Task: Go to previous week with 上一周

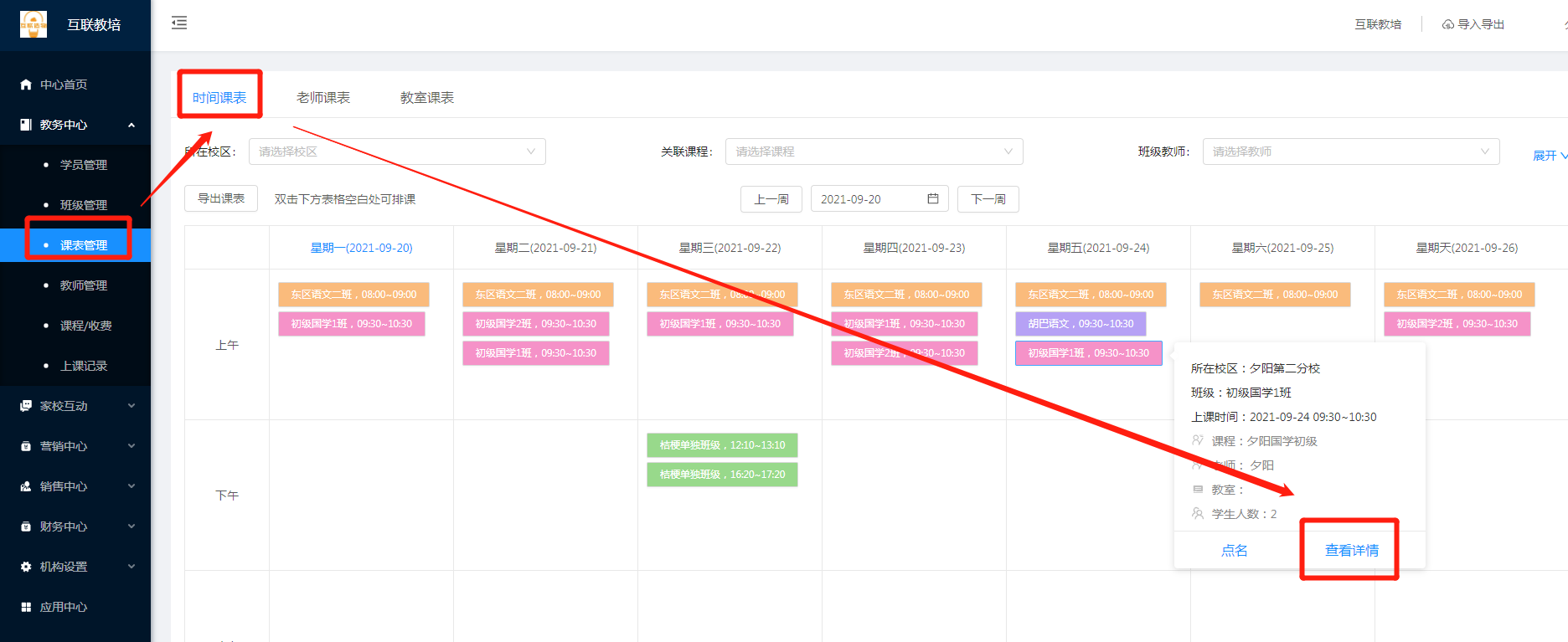Action: [771, 199]
